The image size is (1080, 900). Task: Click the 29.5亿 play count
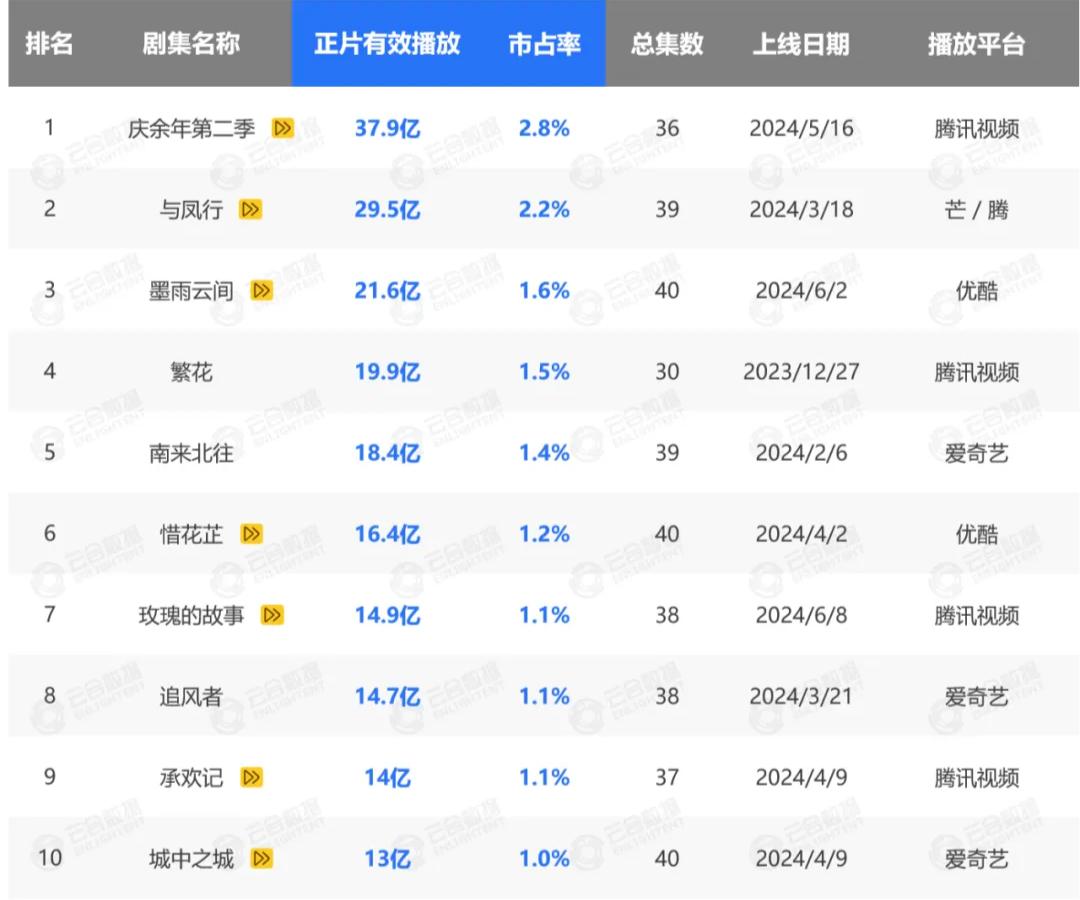[x=387, y=210]
